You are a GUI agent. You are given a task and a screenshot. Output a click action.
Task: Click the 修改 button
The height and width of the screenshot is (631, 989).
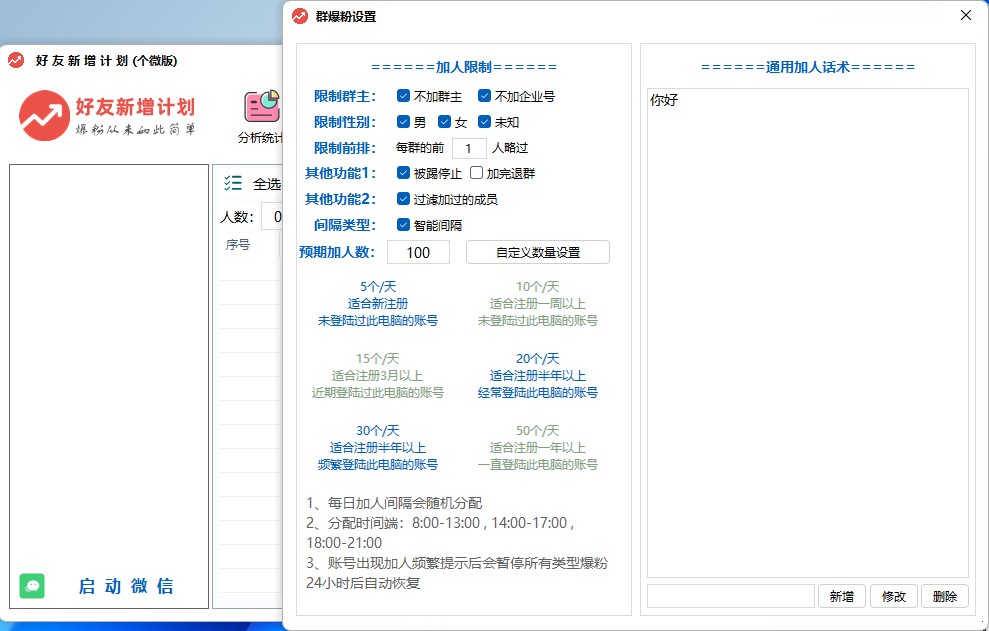pos(893,596)
